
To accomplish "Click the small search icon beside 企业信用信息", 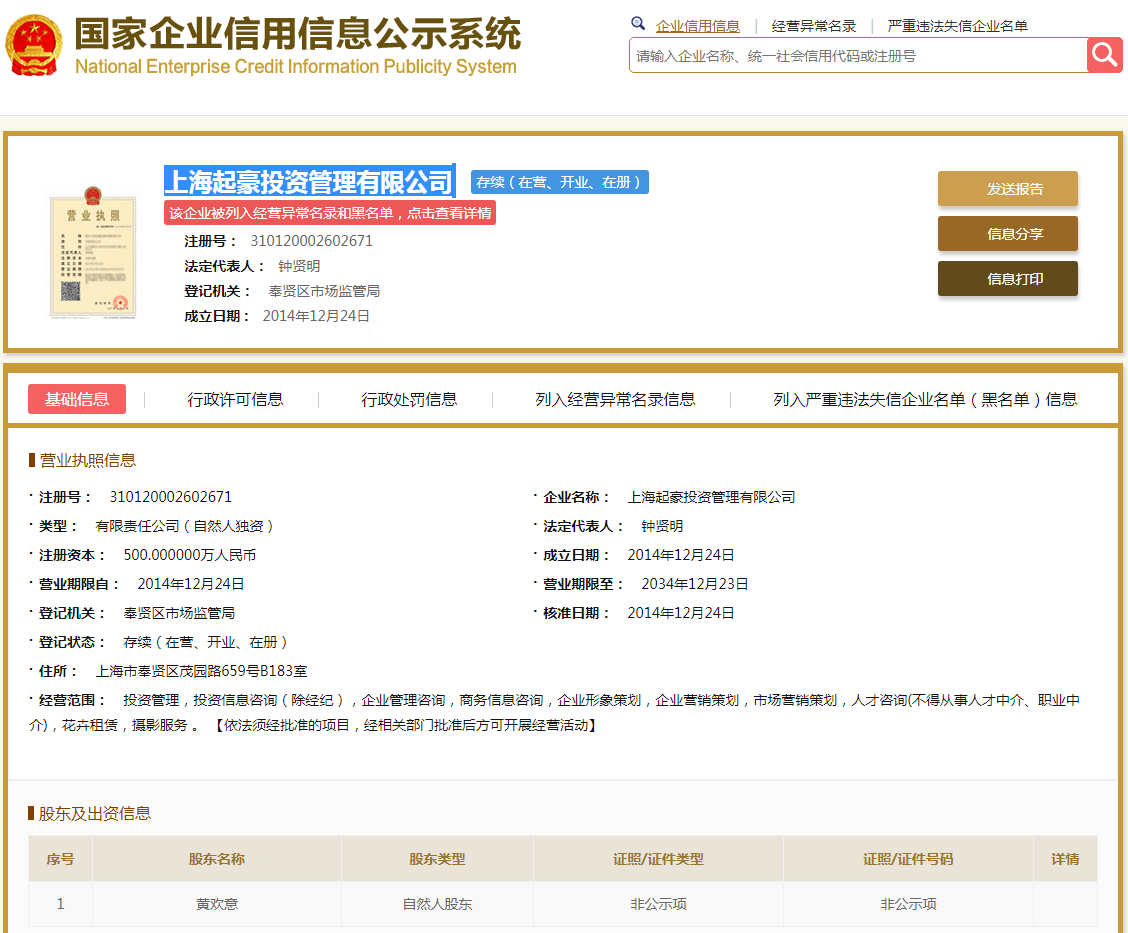I will tap(638, 22).
